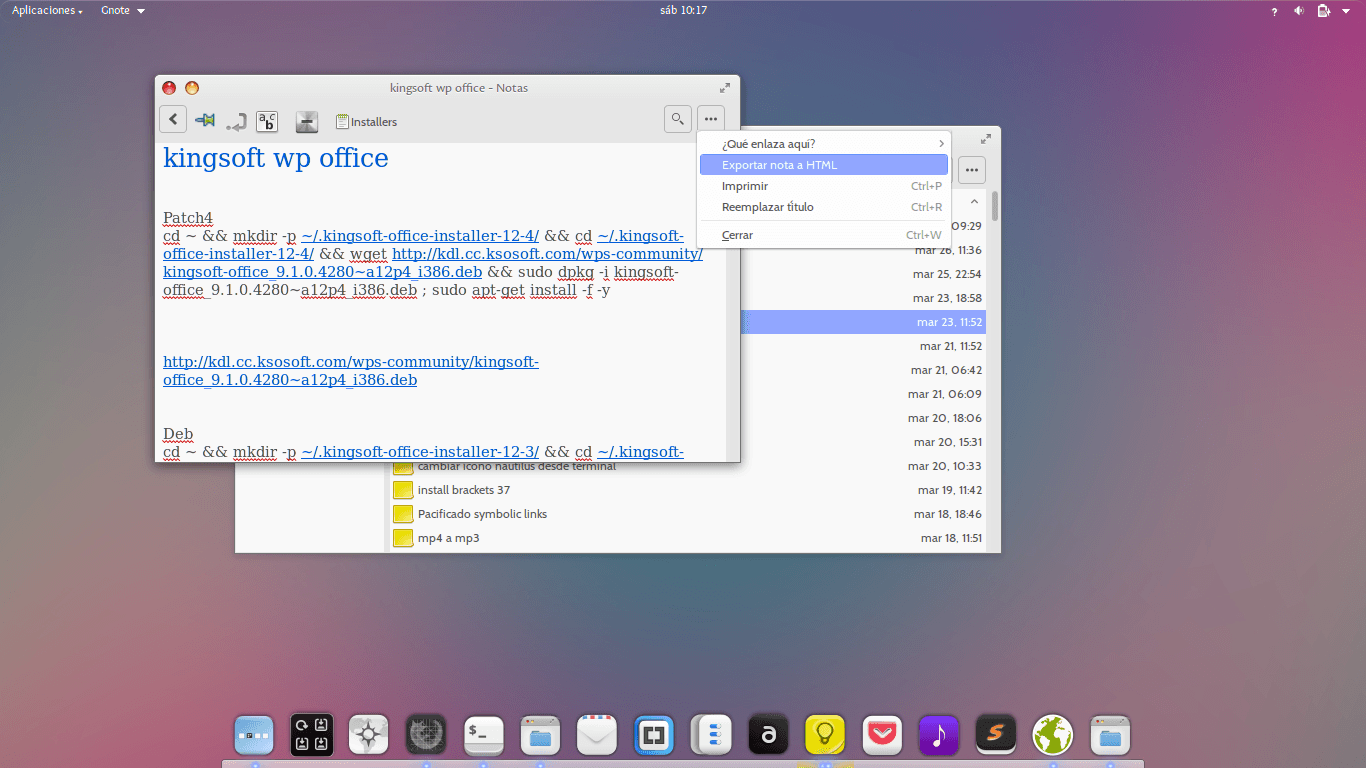This screenshot has height=768, width=1366.
Task: Open the black 'a' app in dock
Action: 768,735
